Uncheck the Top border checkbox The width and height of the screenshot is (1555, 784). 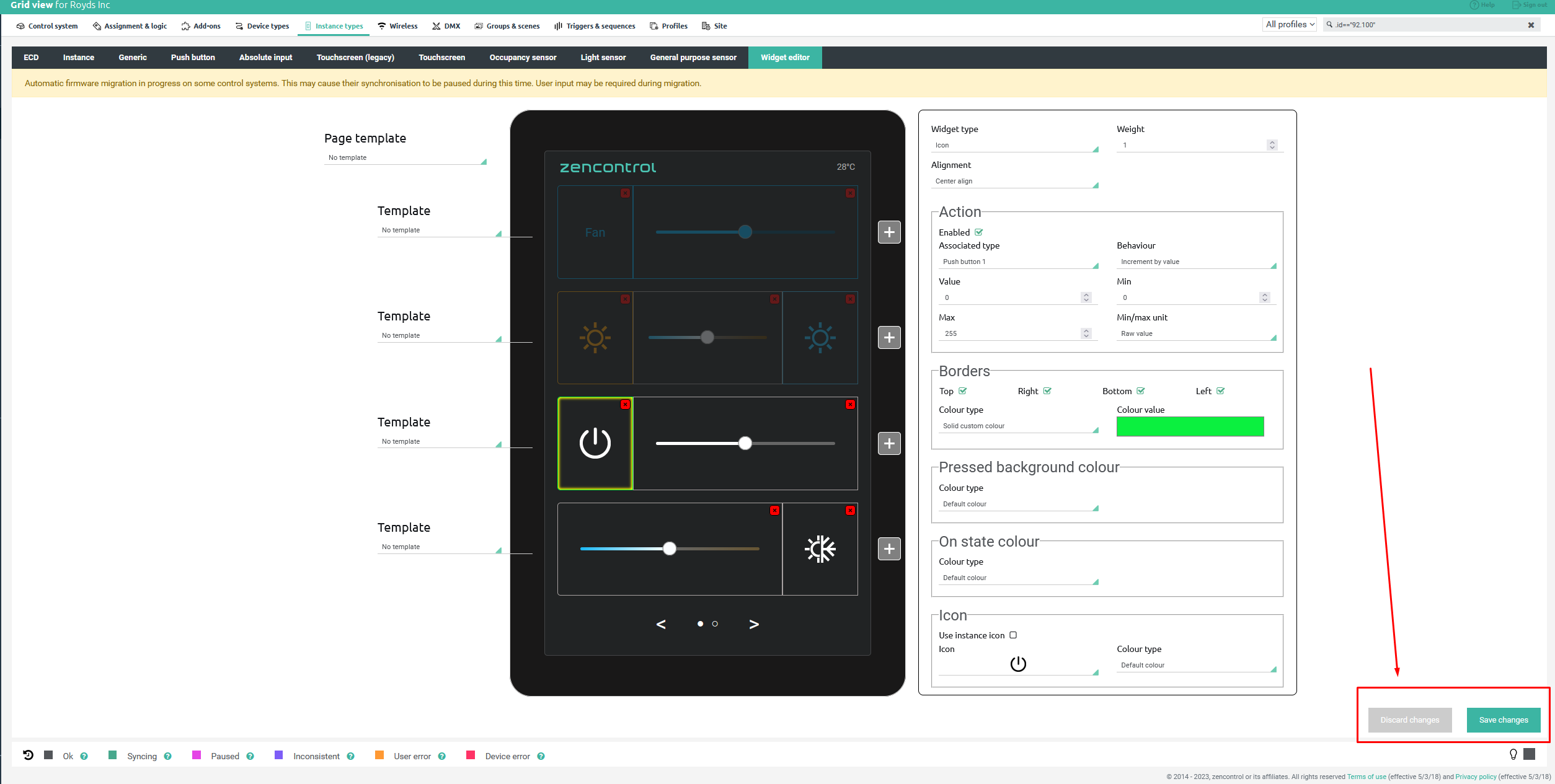[x=962, y=390]
